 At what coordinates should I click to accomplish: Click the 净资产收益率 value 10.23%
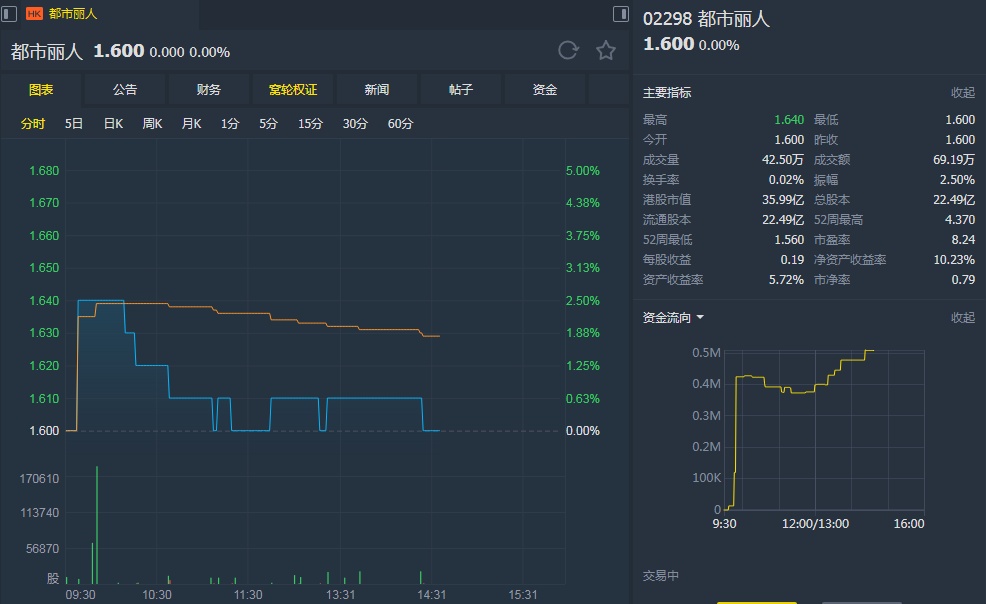pyautogui.click(x=954, y=260)
